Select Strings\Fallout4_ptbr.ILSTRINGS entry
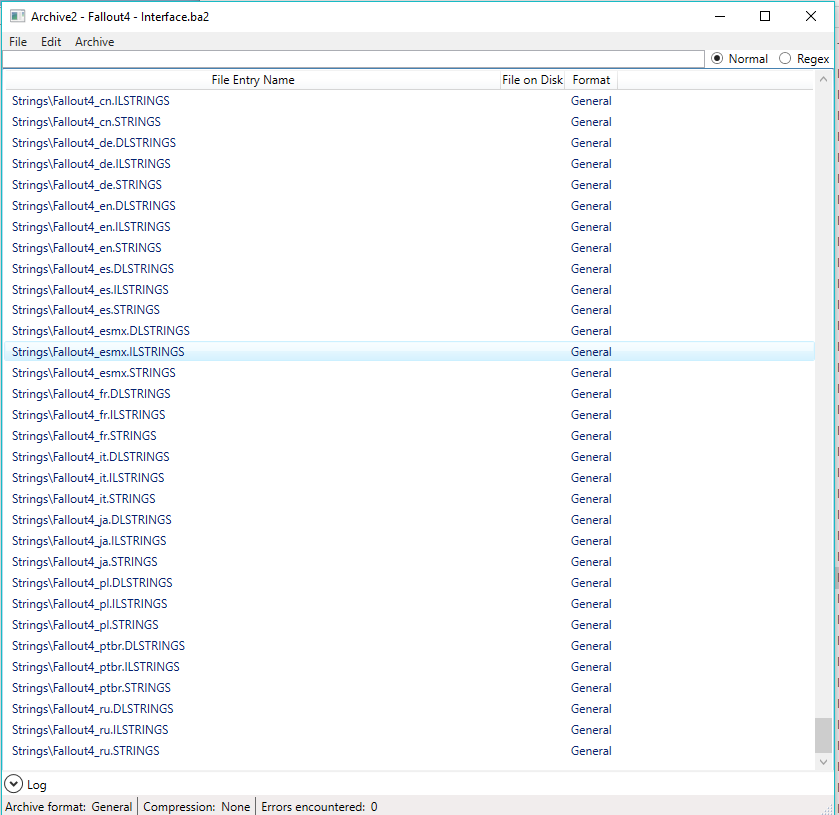This screenshot has width=839, height=815. click(409, 666)
